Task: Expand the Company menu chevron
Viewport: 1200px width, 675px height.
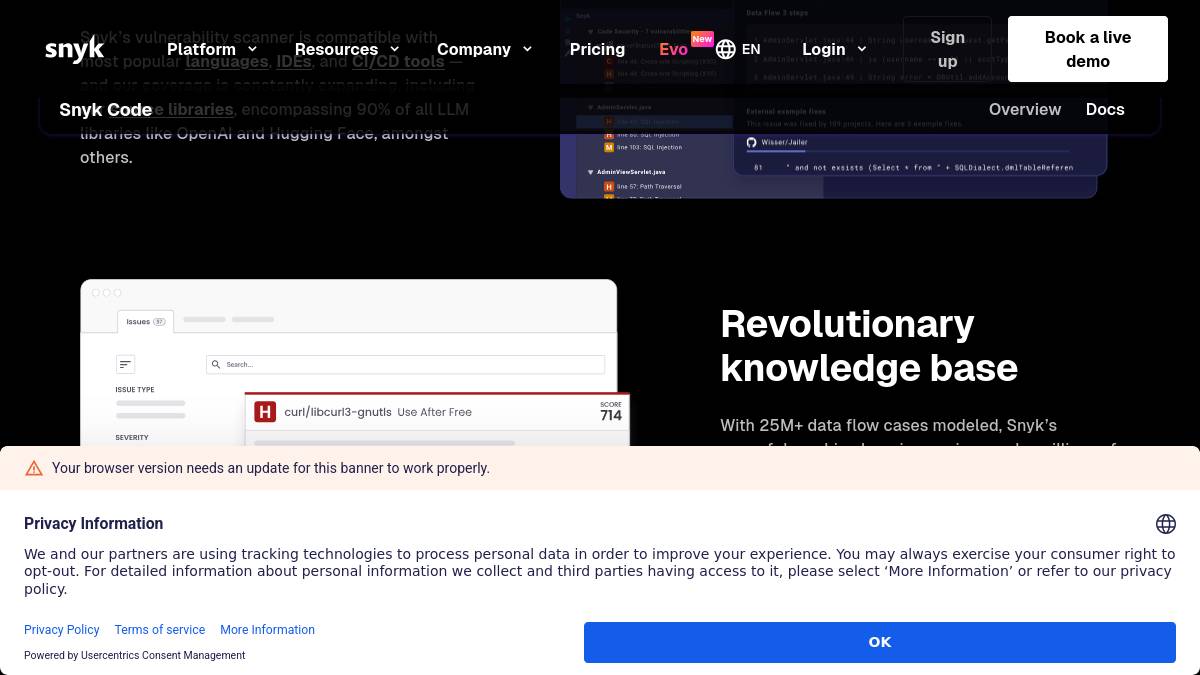Action: 527,49
